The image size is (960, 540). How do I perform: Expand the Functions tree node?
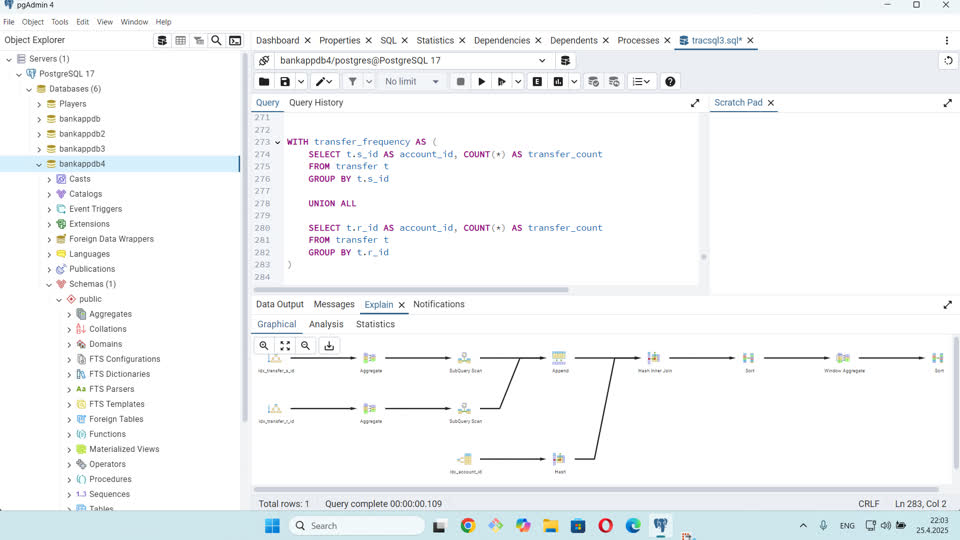pyautogui.click(x=69, y=434)
